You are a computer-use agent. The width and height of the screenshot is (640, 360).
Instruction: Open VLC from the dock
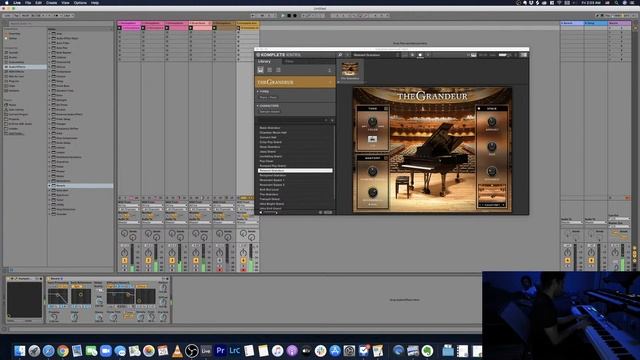177,350
